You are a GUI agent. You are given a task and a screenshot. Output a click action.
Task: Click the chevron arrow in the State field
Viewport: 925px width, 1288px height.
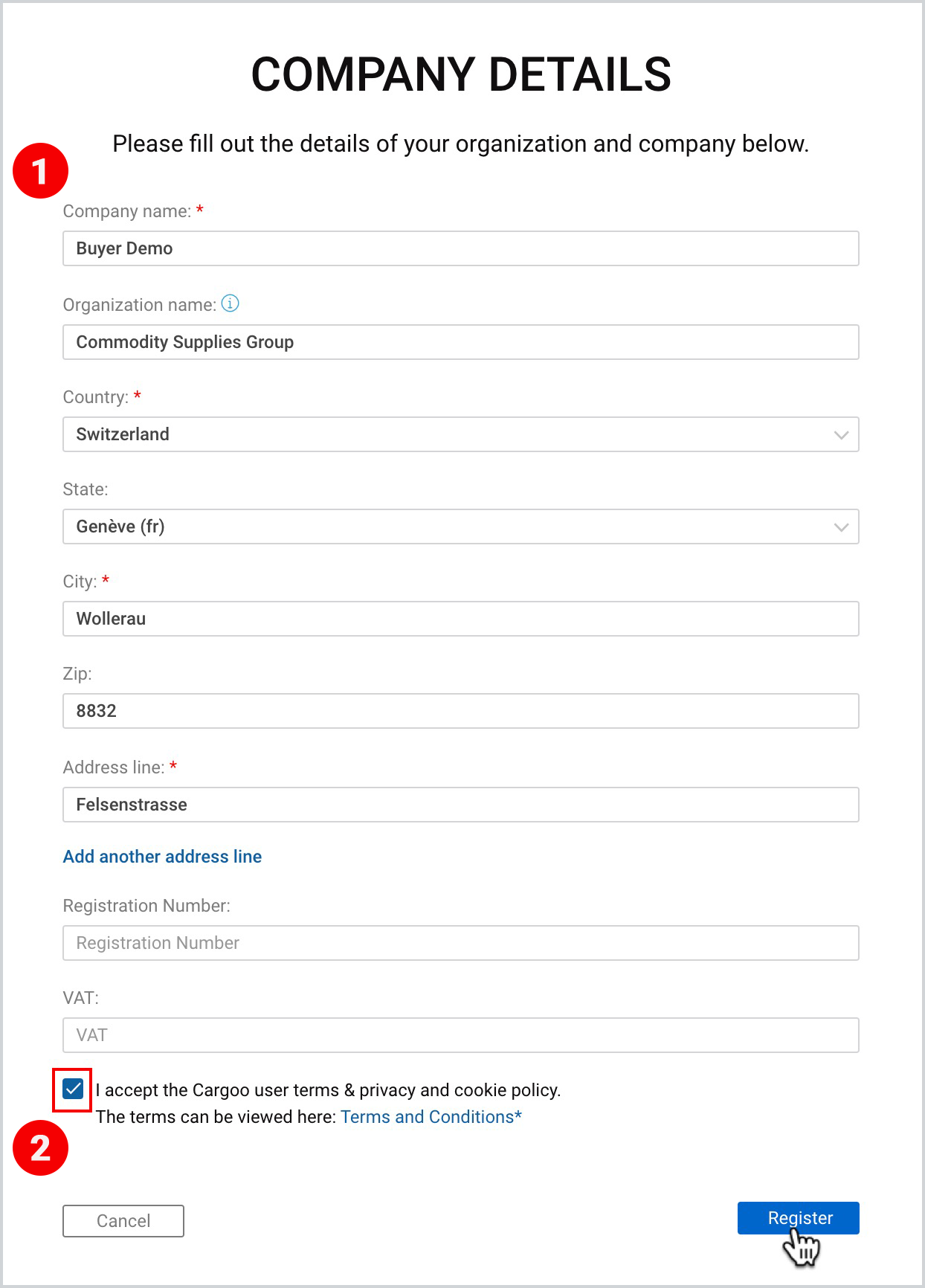point(841,527)
